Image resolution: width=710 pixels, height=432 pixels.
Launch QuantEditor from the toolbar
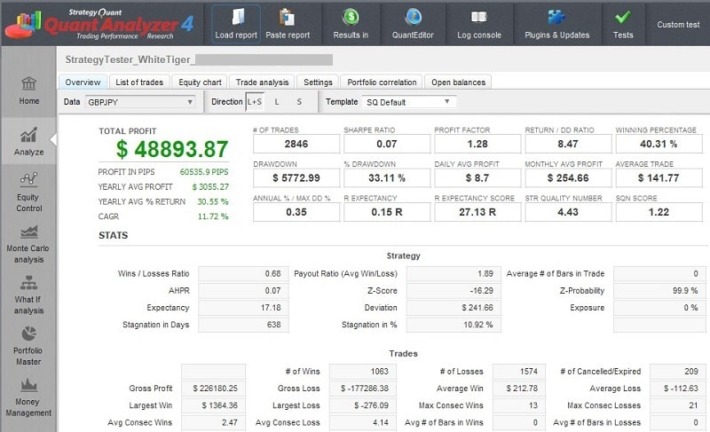click(414, 17)
